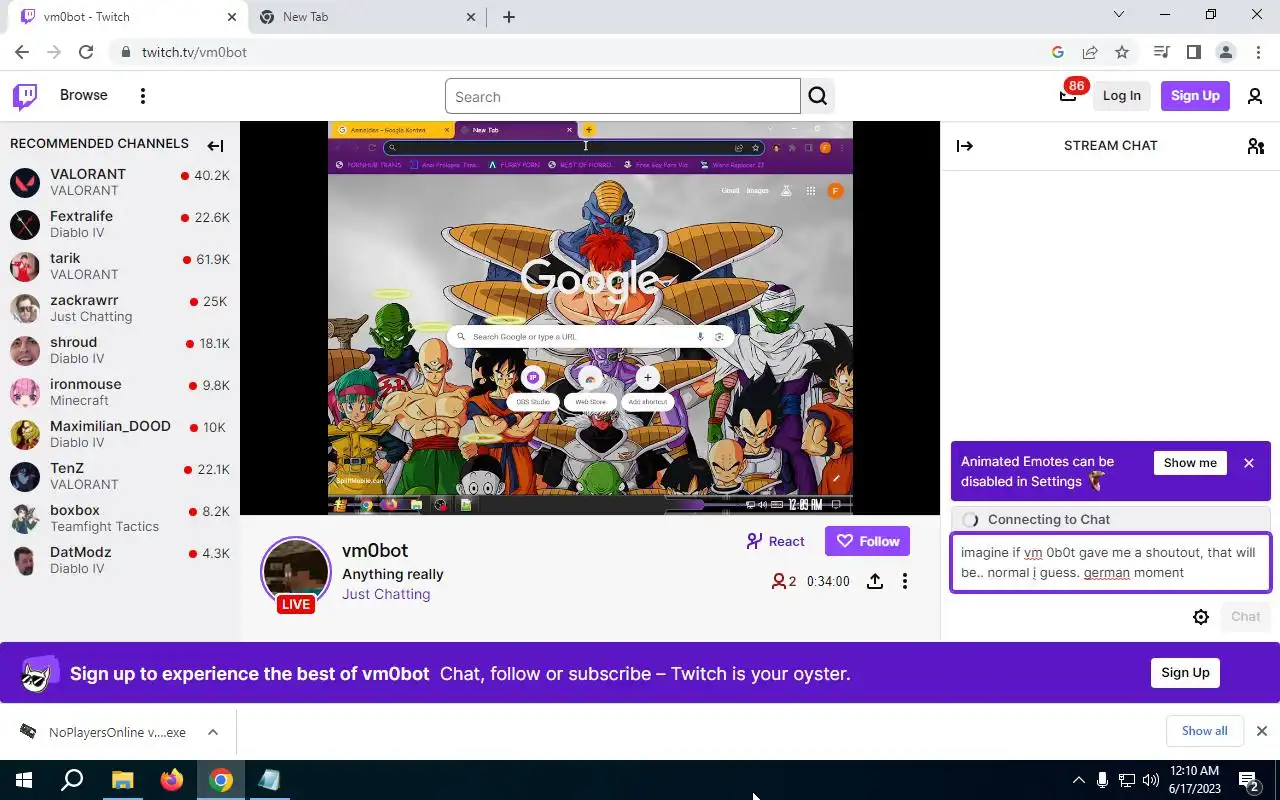Open the Prime loot notifications icon
The image size is (1280, 800).
(1068, 95)
